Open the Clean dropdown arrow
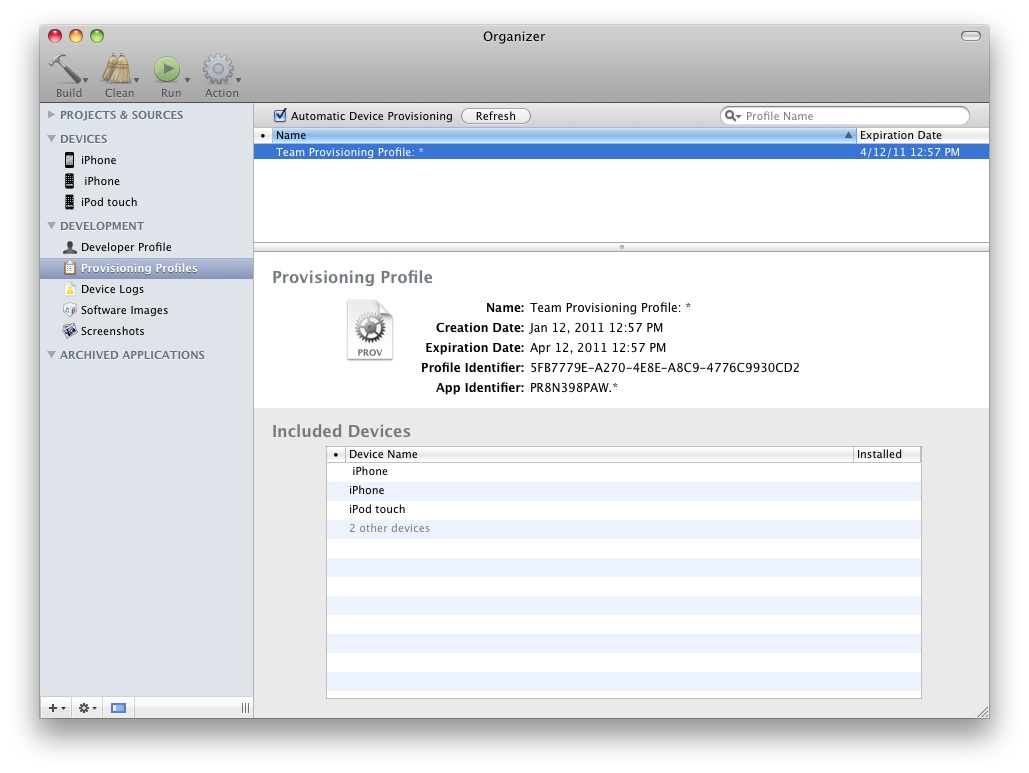 coord(136,80)
